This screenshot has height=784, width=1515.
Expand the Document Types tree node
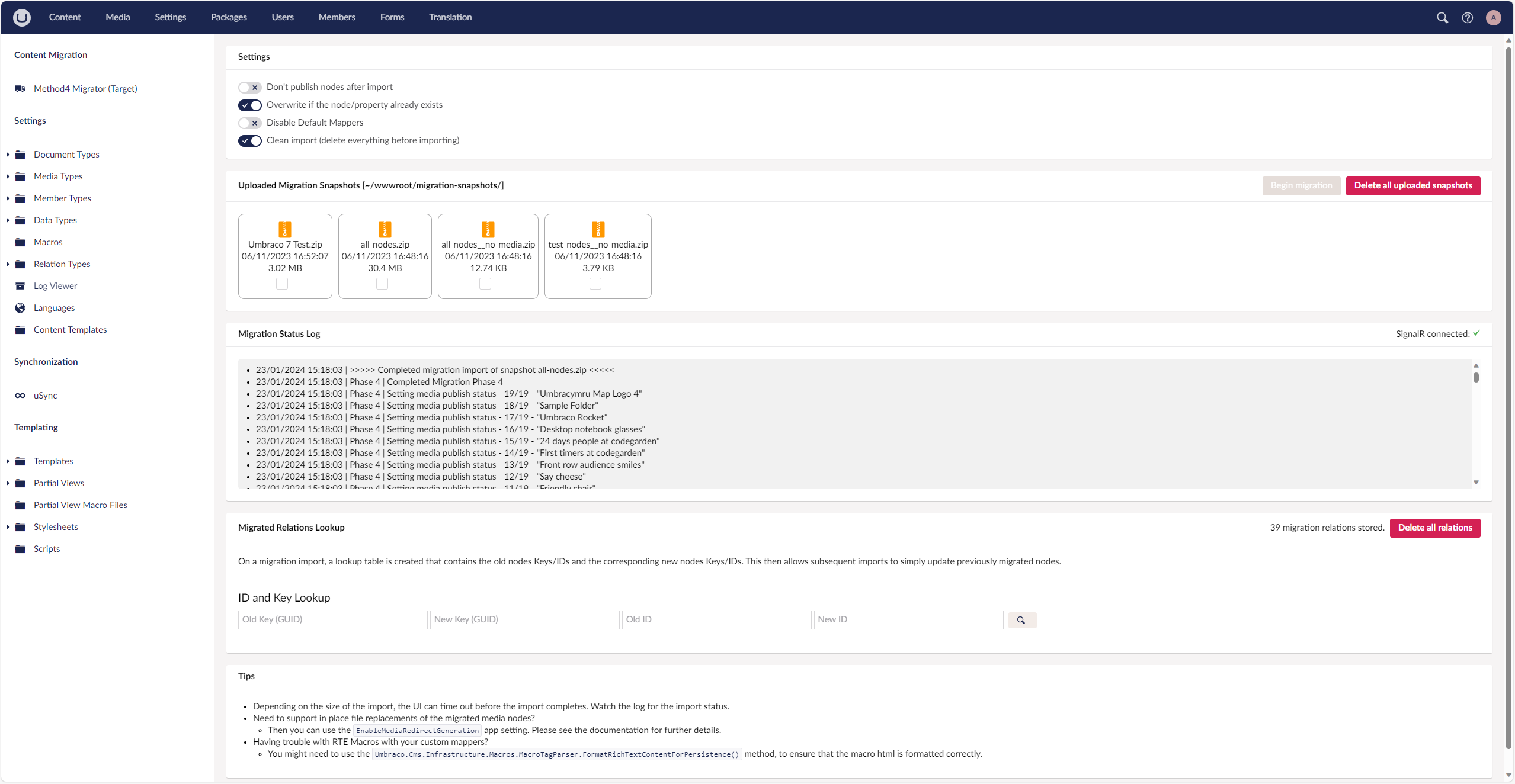click(8, 155)
